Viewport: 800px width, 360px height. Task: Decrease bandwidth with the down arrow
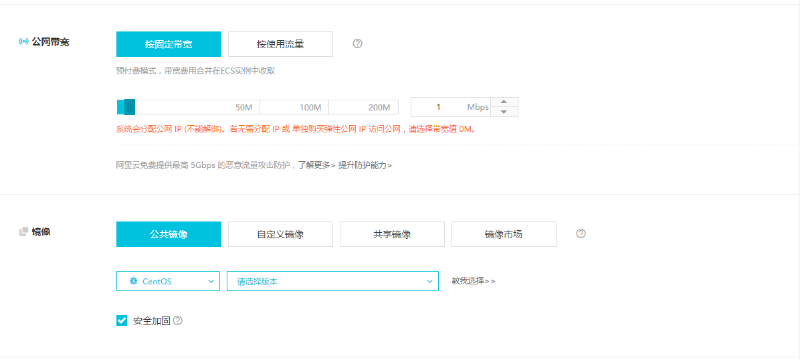coord(503,112)
